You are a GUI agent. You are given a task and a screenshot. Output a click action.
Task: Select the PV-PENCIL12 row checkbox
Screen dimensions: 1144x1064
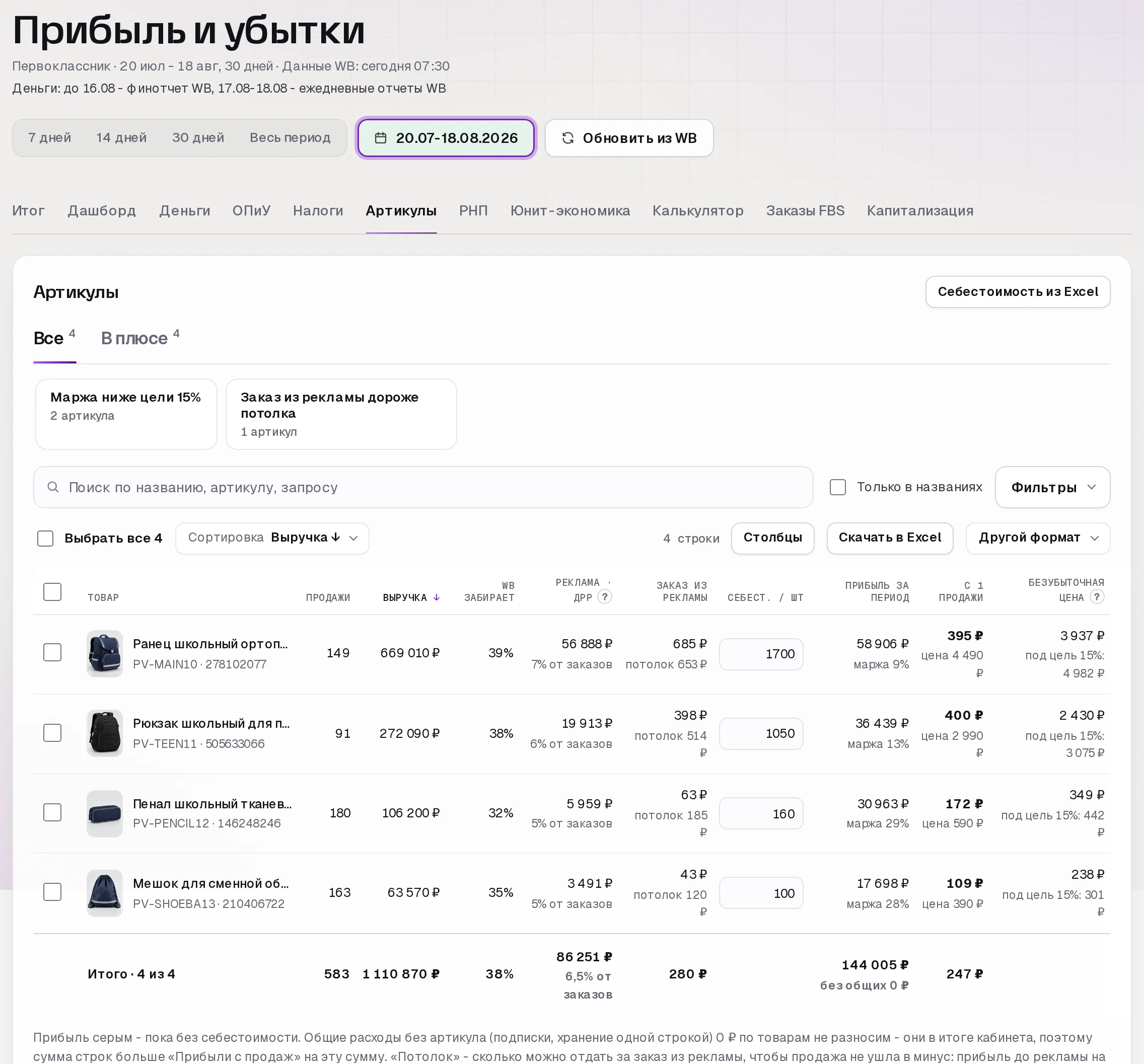tap(52, 812)
